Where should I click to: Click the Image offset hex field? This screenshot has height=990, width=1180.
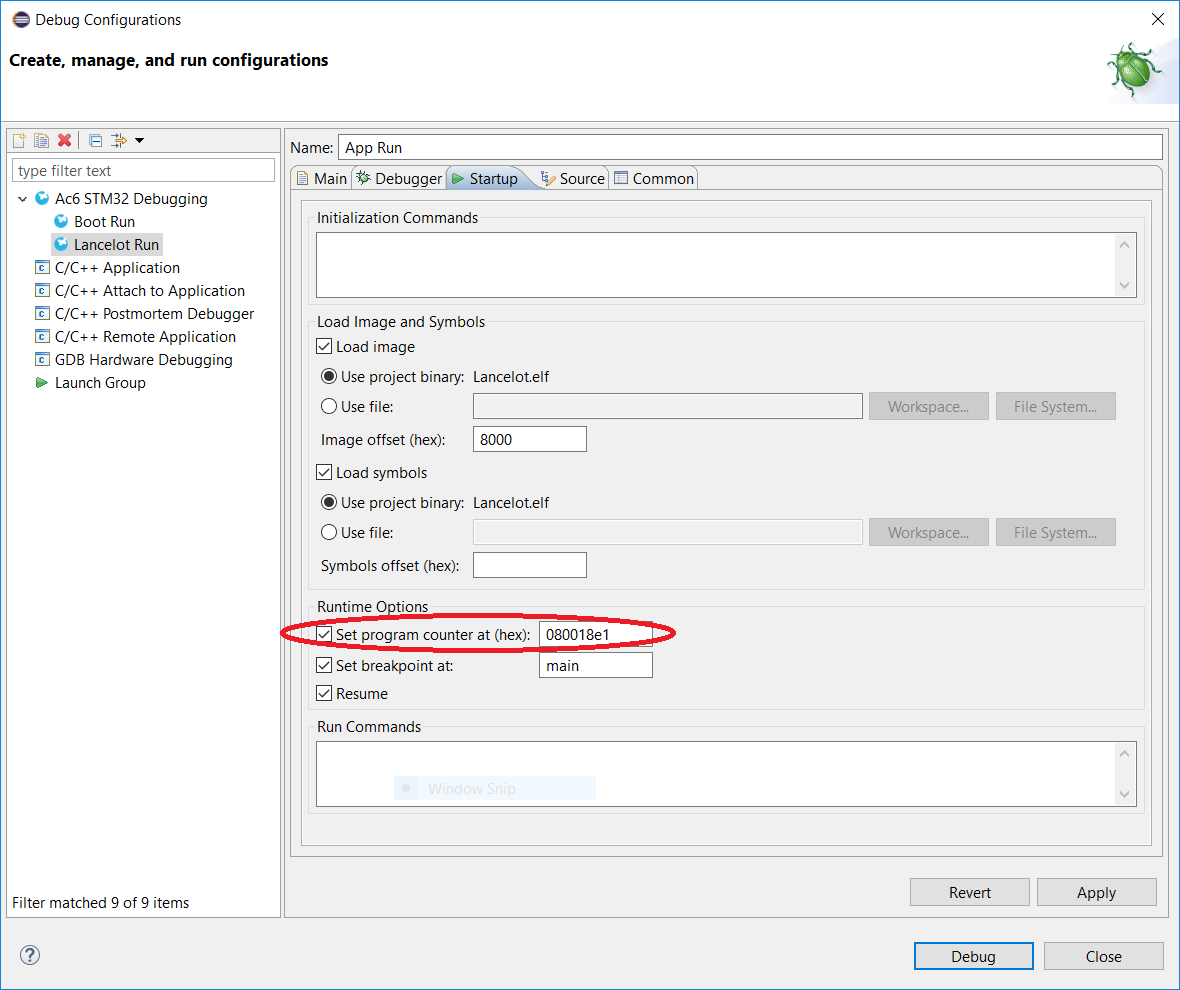tap(529, 439)
